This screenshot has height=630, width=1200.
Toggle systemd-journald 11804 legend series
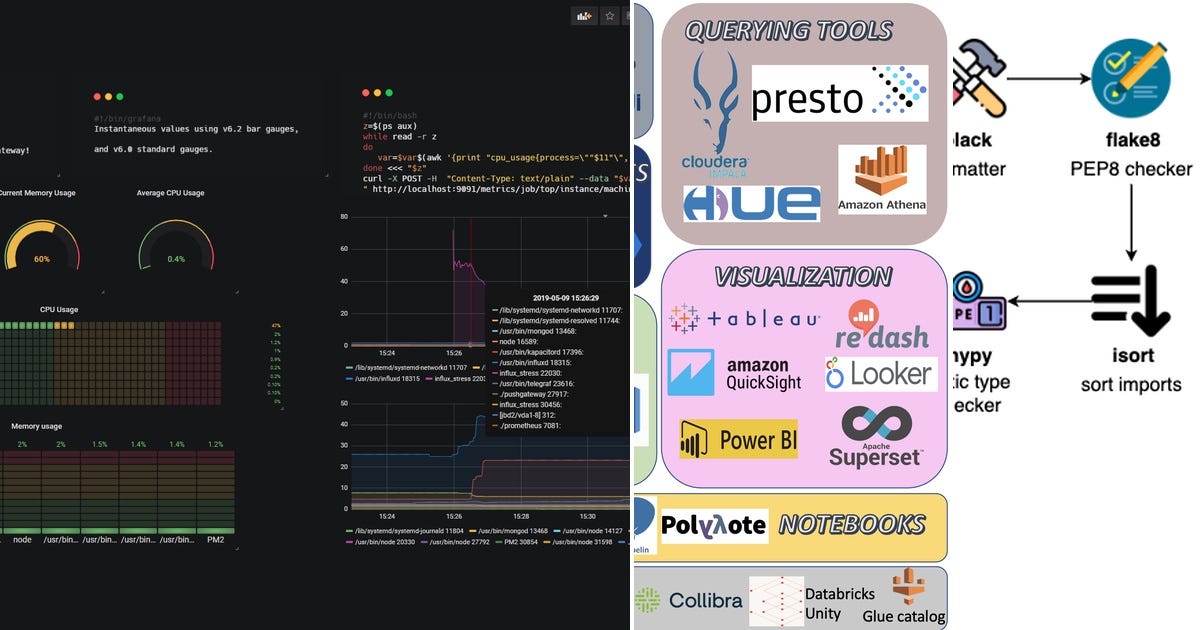coord(404,531)
